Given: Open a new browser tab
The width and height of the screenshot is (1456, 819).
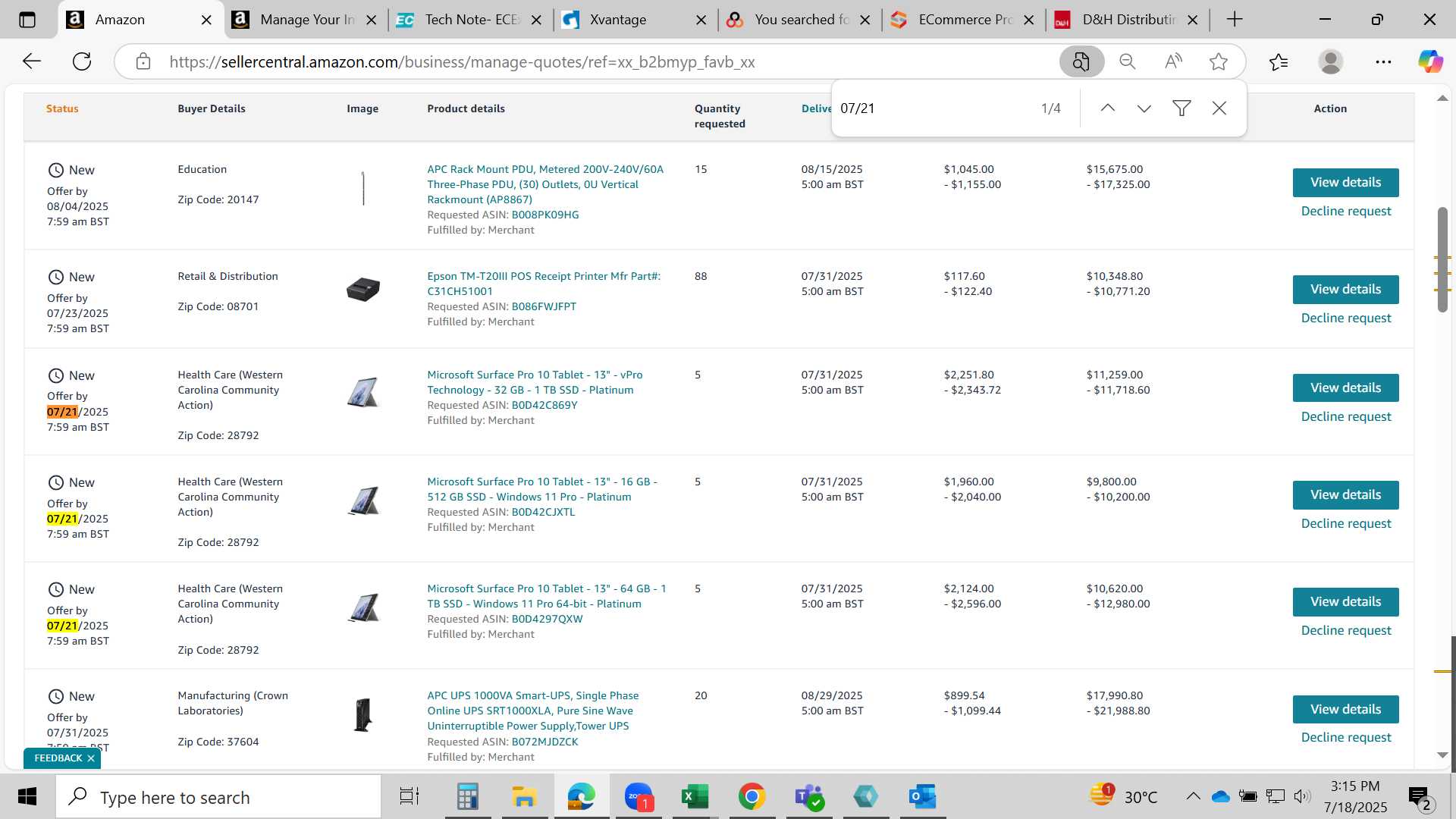Looking at the screenshot, I should (x=1235, y=20).
